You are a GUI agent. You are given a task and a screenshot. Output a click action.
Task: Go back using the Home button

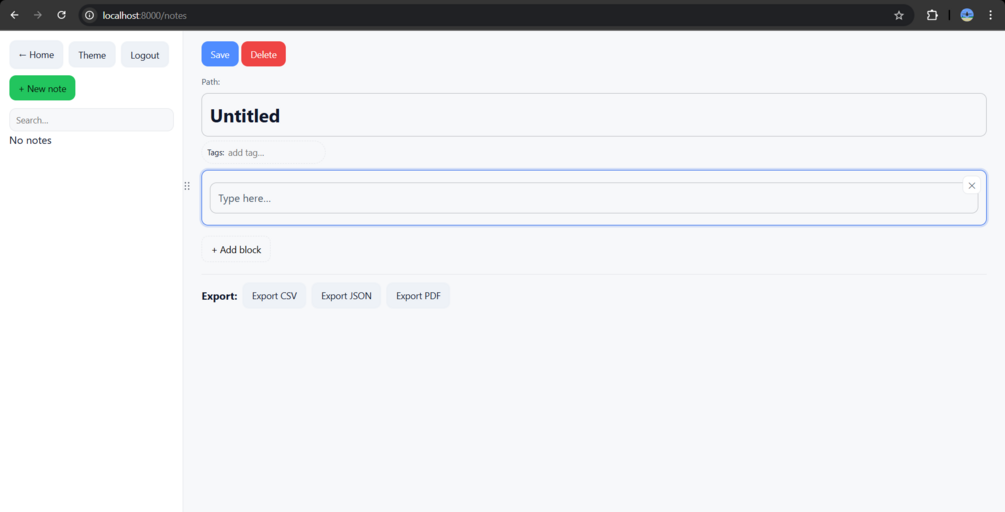[36, 55]
